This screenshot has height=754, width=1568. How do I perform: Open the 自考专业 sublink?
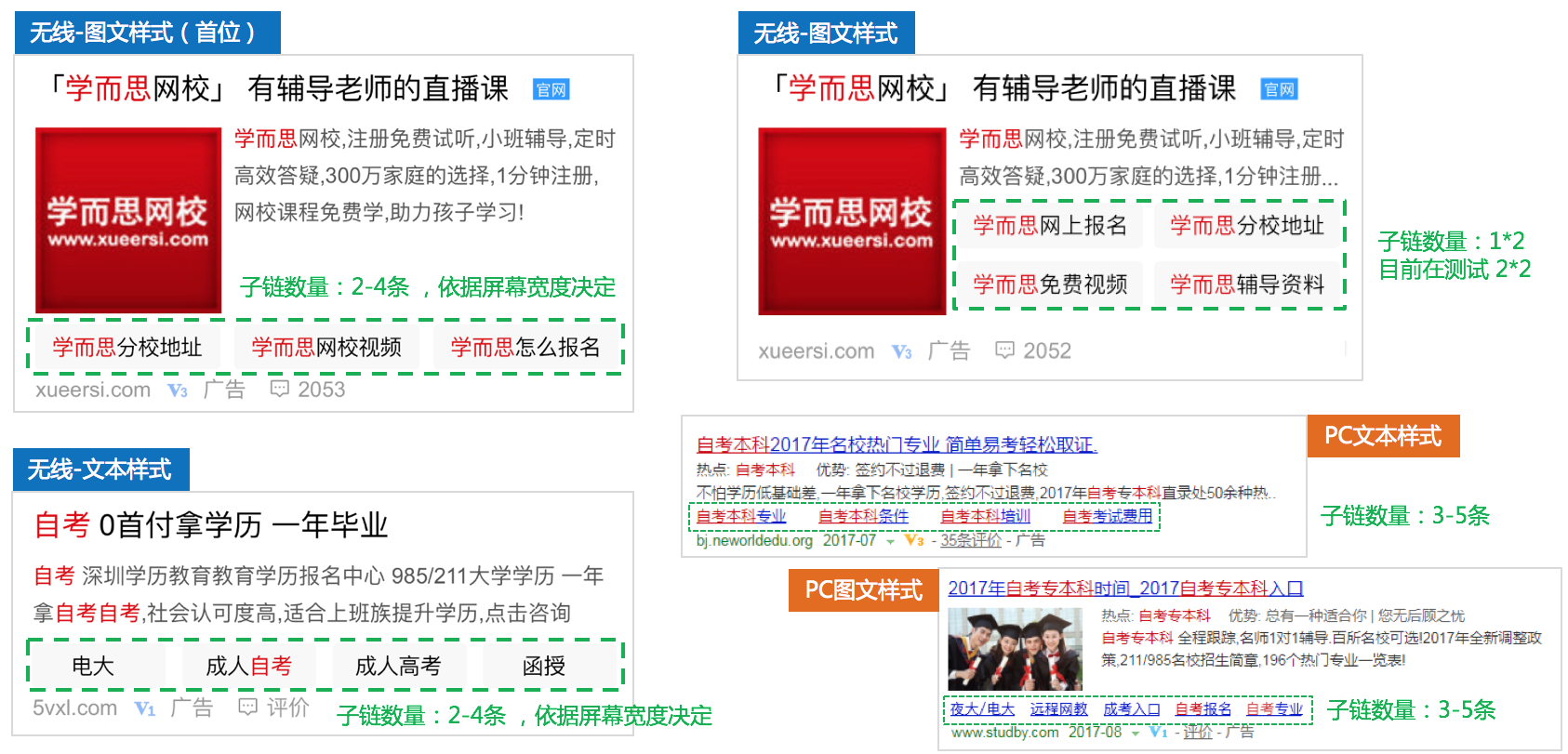pos(1274,709)
